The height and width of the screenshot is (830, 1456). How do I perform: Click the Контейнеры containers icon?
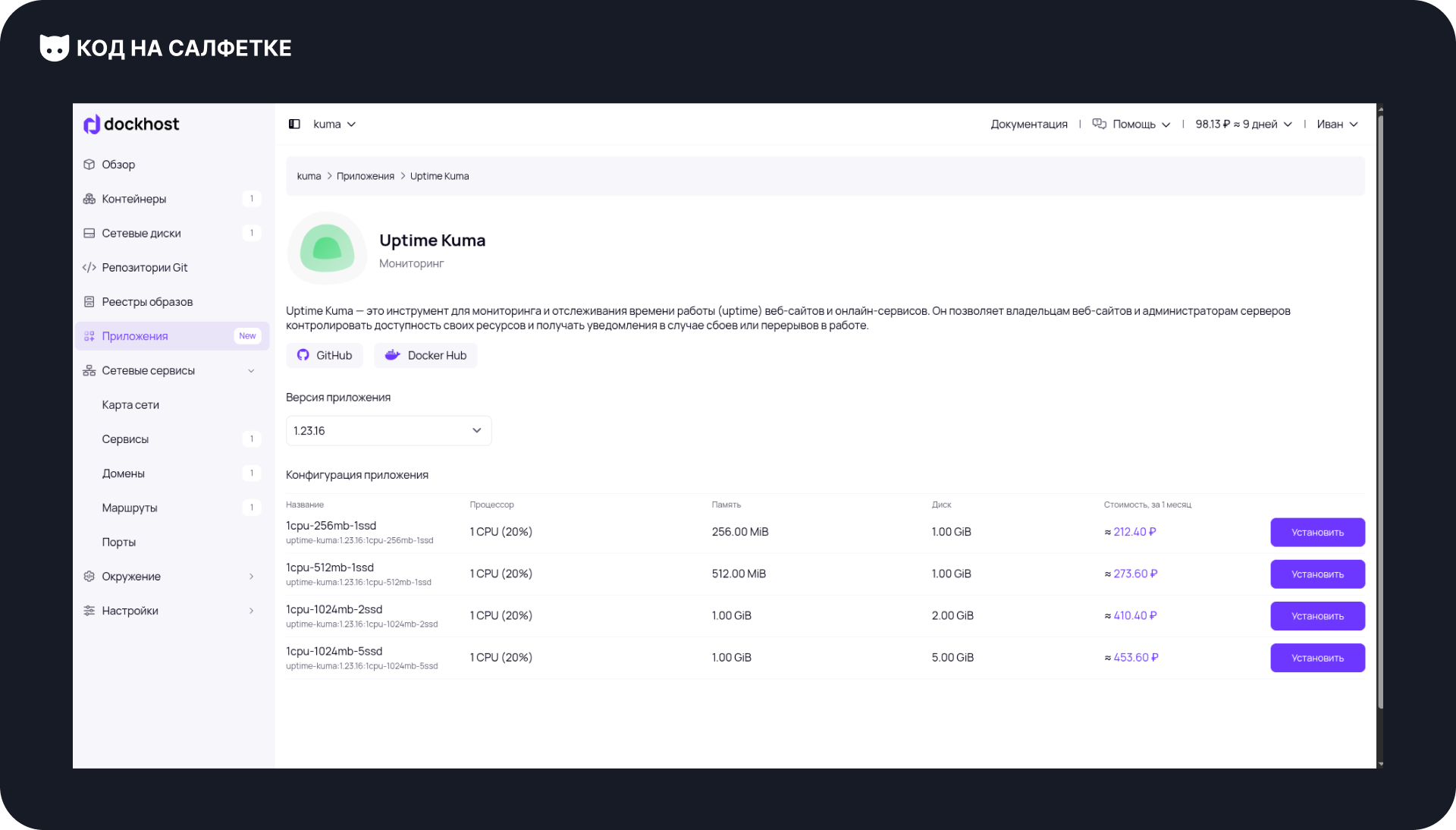tap(89, 199)
